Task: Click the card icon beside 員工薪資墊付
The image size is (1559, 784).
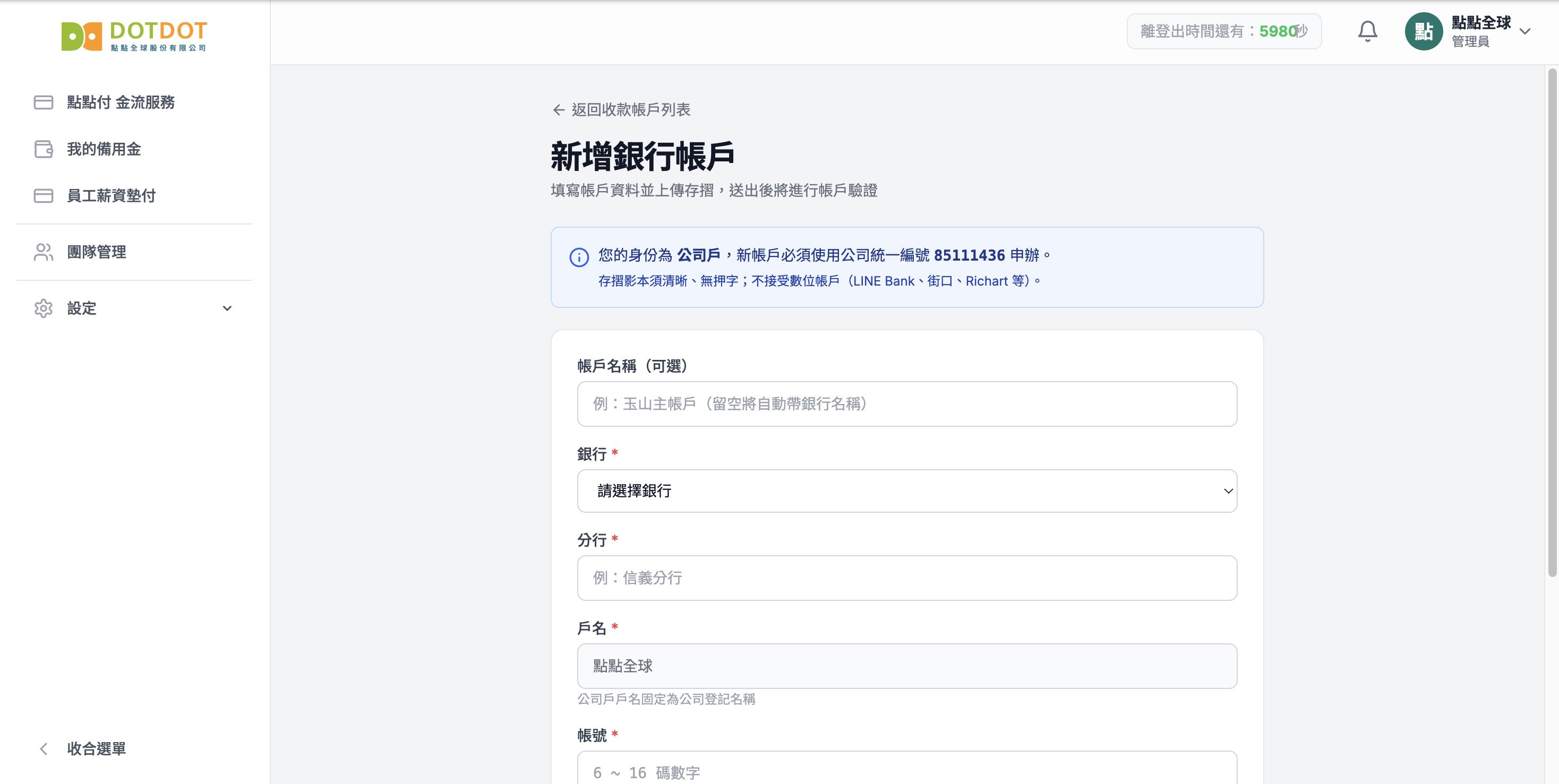Action: pos(44,195)
